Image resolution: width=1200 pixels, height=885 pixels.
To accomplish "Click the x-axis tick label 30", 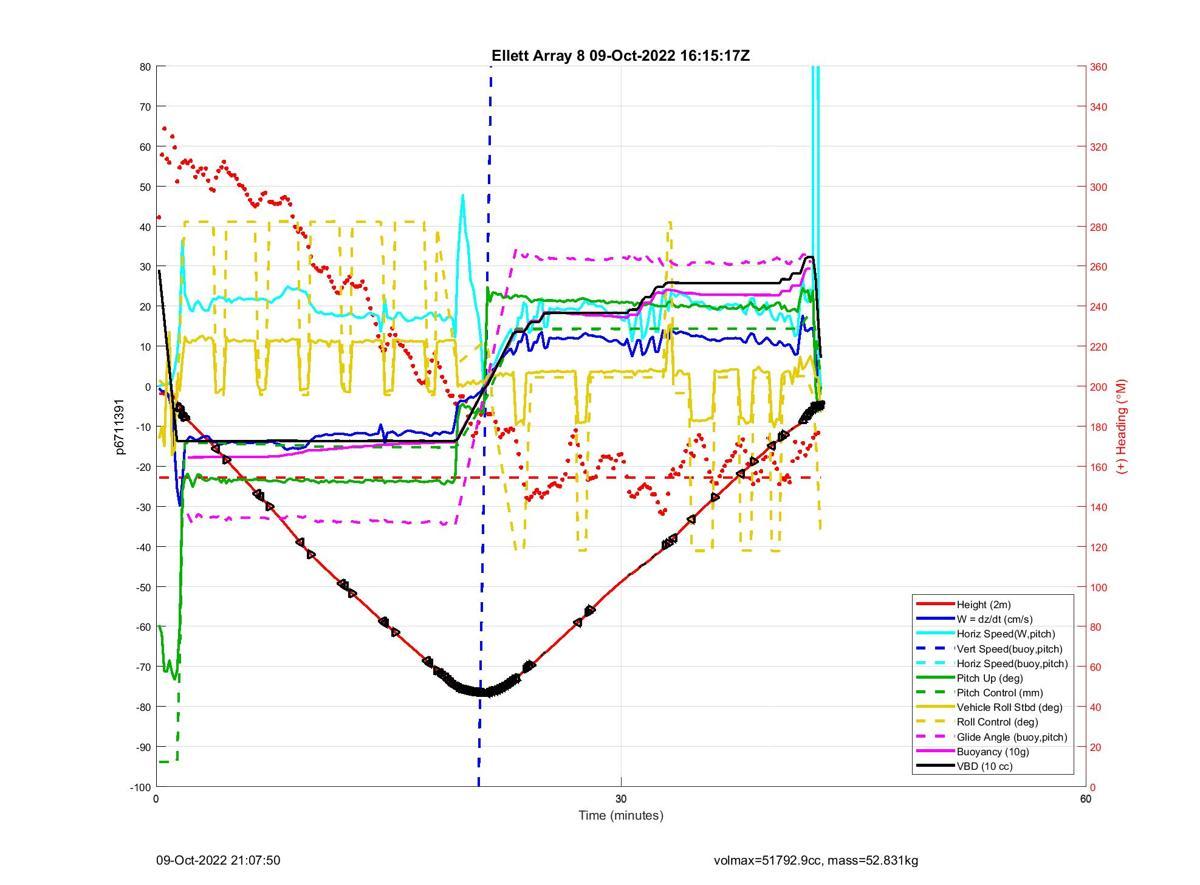I will point(620,799).
